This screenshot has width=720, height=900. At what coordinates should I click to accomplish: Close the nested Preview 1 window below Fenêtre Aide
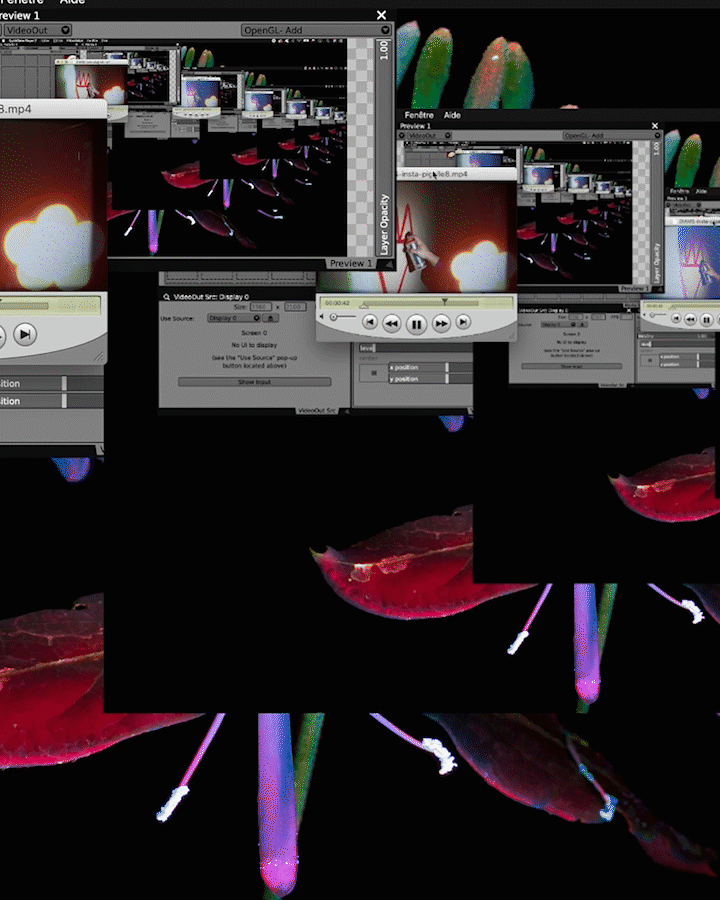point(655,125)
